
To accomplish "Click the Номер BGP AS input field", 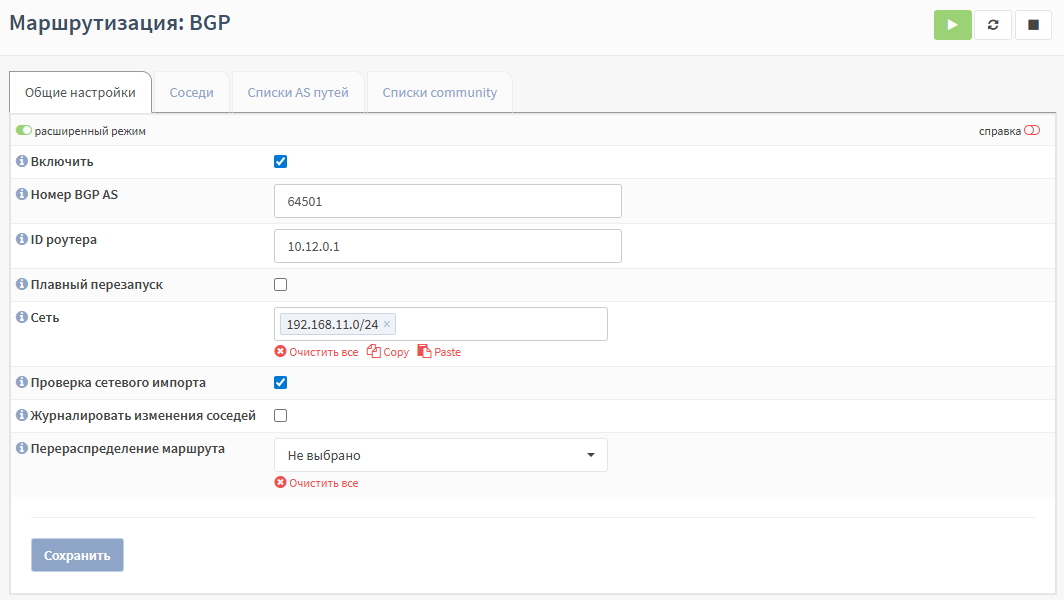I will point(447,201).
